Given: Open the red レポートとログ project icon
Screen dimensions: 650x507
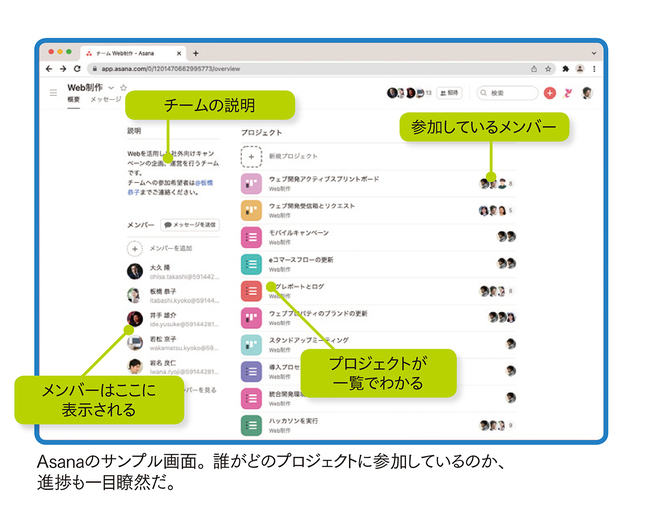Looking at the screenshot, I should (x=251, y=291).
